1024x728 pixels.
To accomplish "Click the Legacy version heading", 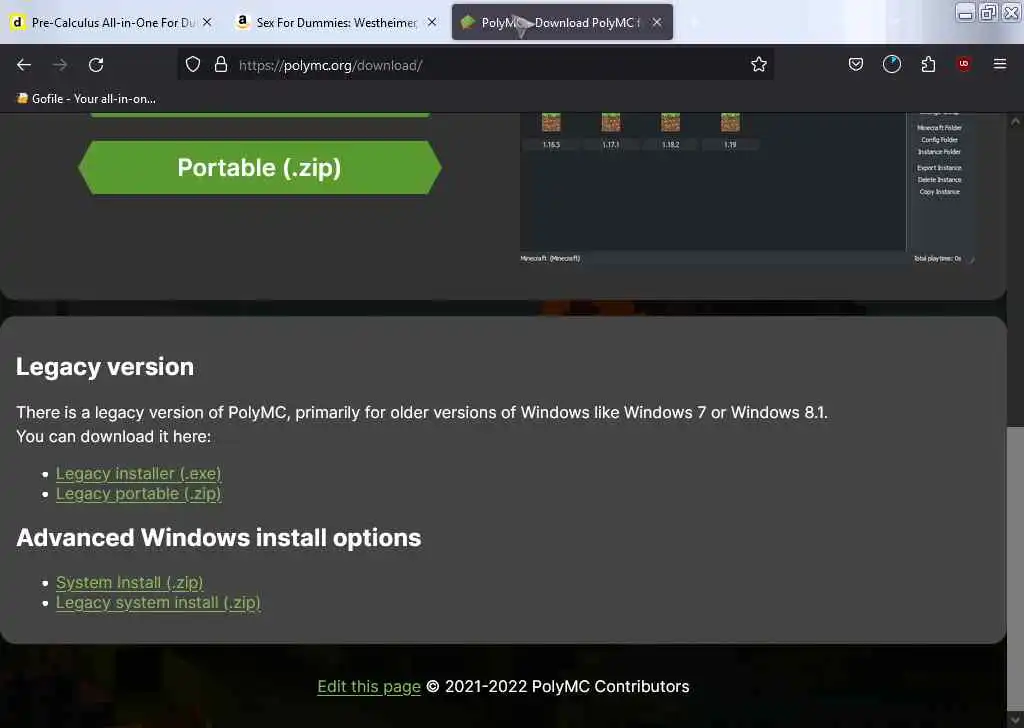I will point(105,367).
